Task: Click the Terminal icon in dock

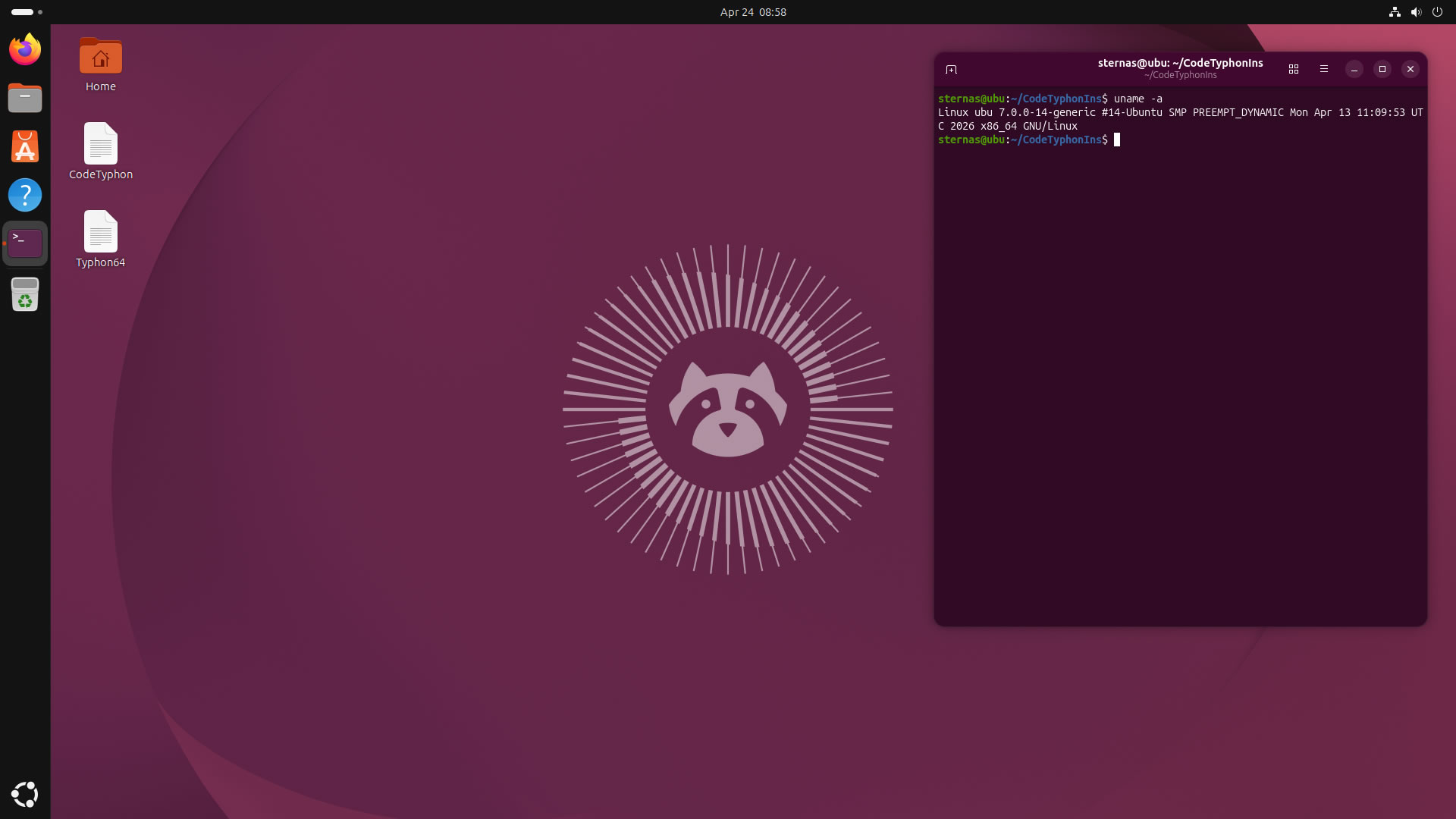Action: pos(25,243)
